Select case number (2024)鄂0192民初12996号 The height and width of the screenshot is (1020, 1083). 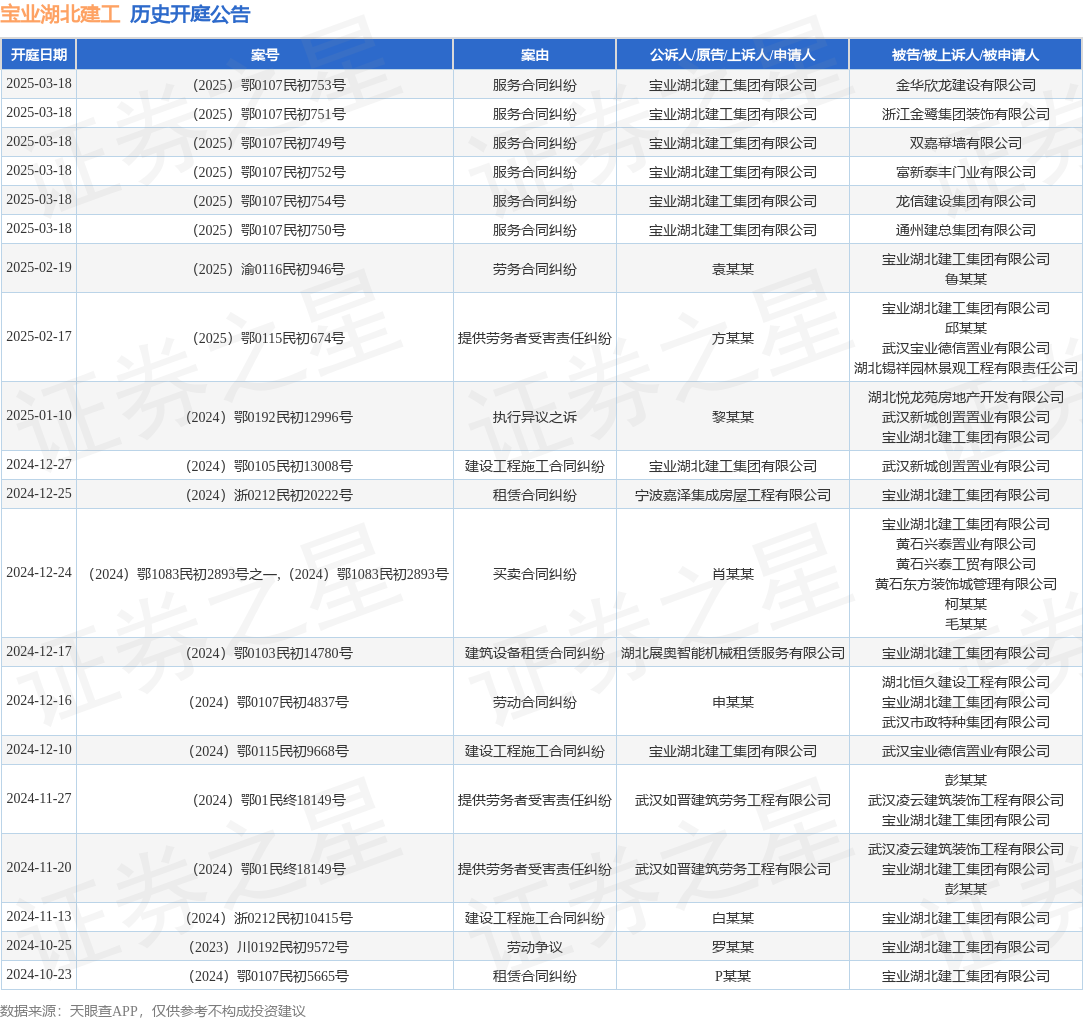pyautogui.click(x=269, y=417)
